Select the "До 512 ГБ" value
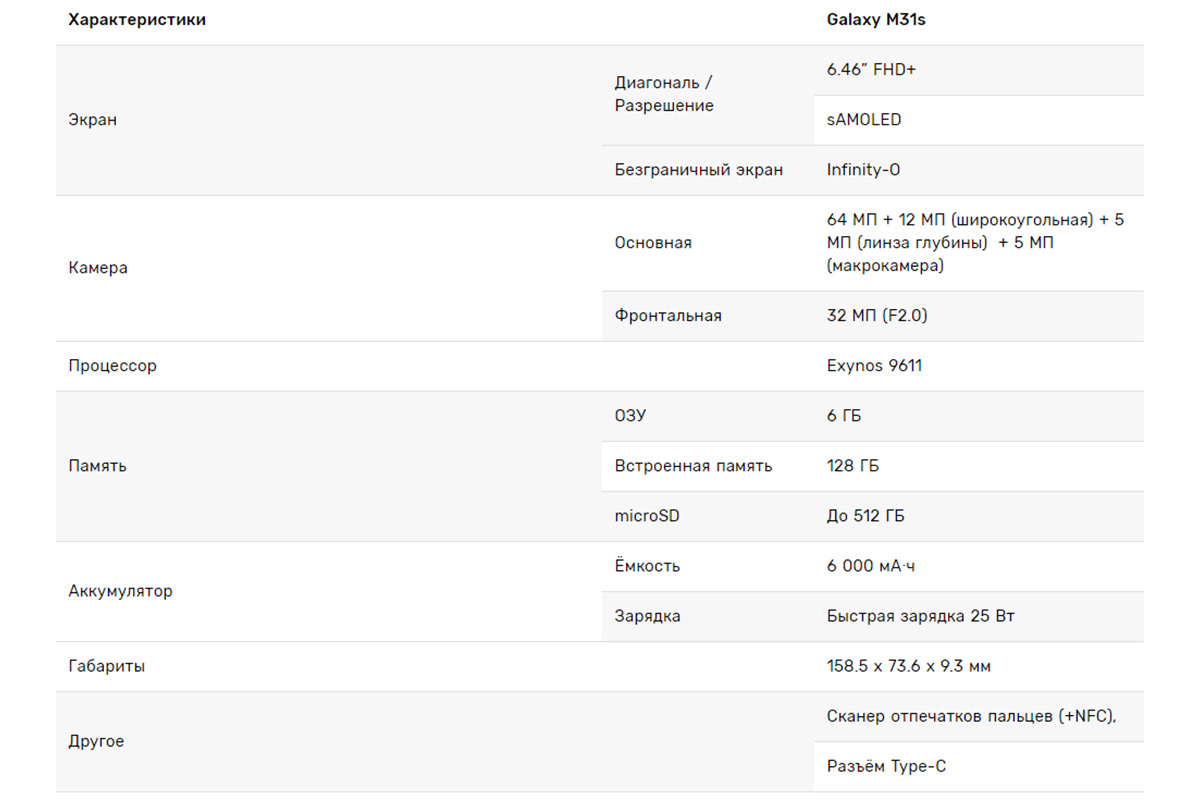Image resolution: width=1200 pixels, height=800 pixels. [x=865, y=516]
